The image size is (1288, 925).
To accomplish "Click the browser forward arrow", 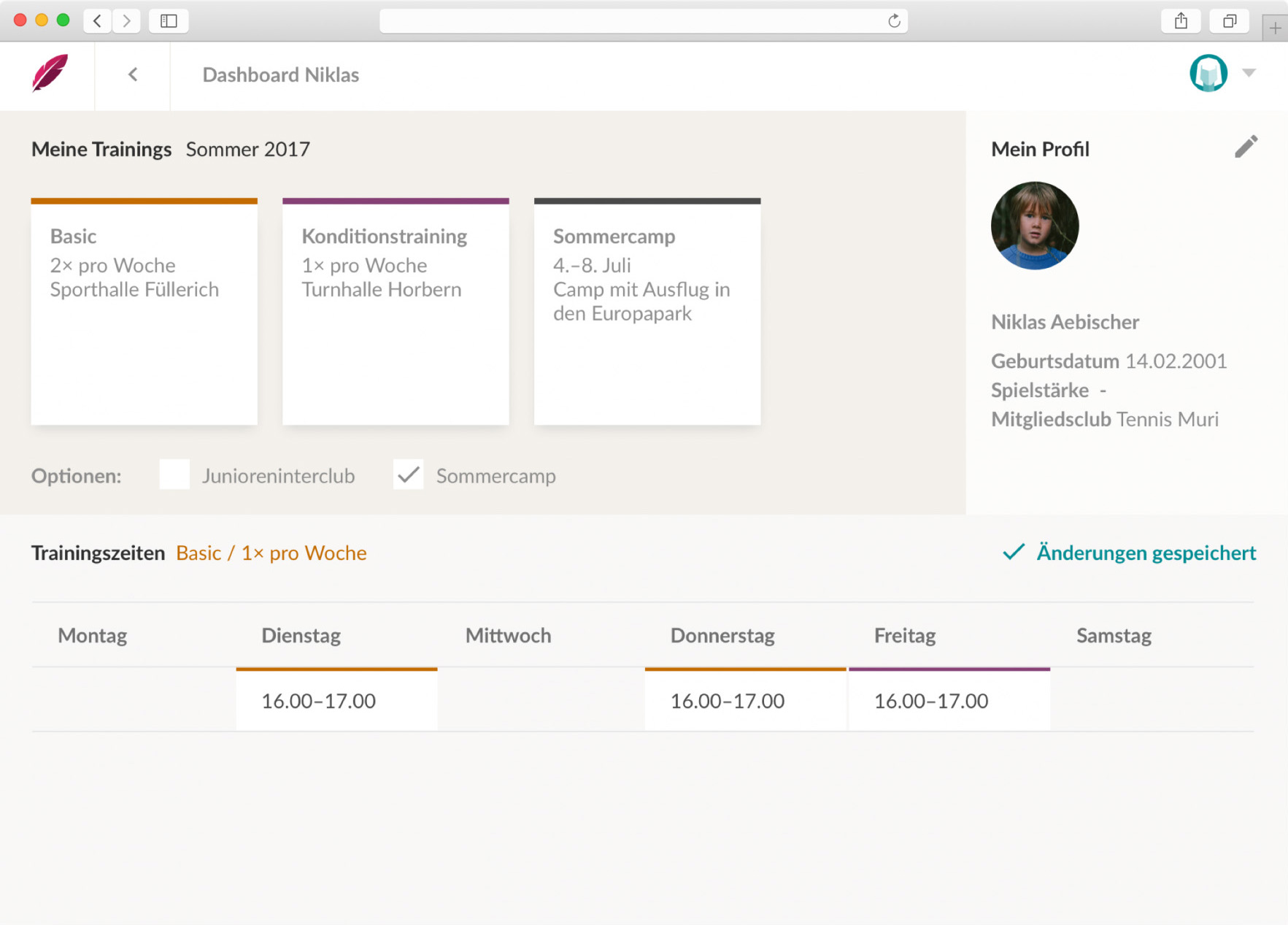I will [127, 21].
